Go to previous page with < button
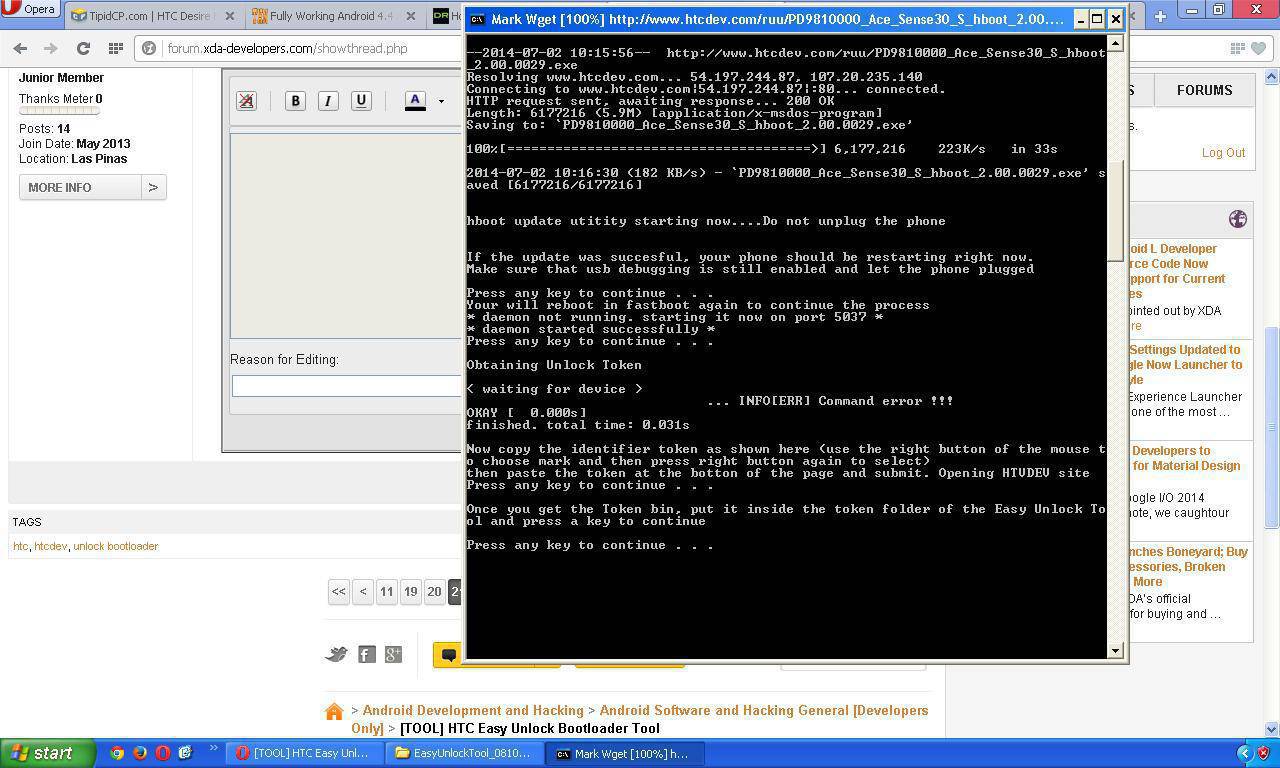The image size is (1280, 768). pyautogui.click(x=363, y=592)
